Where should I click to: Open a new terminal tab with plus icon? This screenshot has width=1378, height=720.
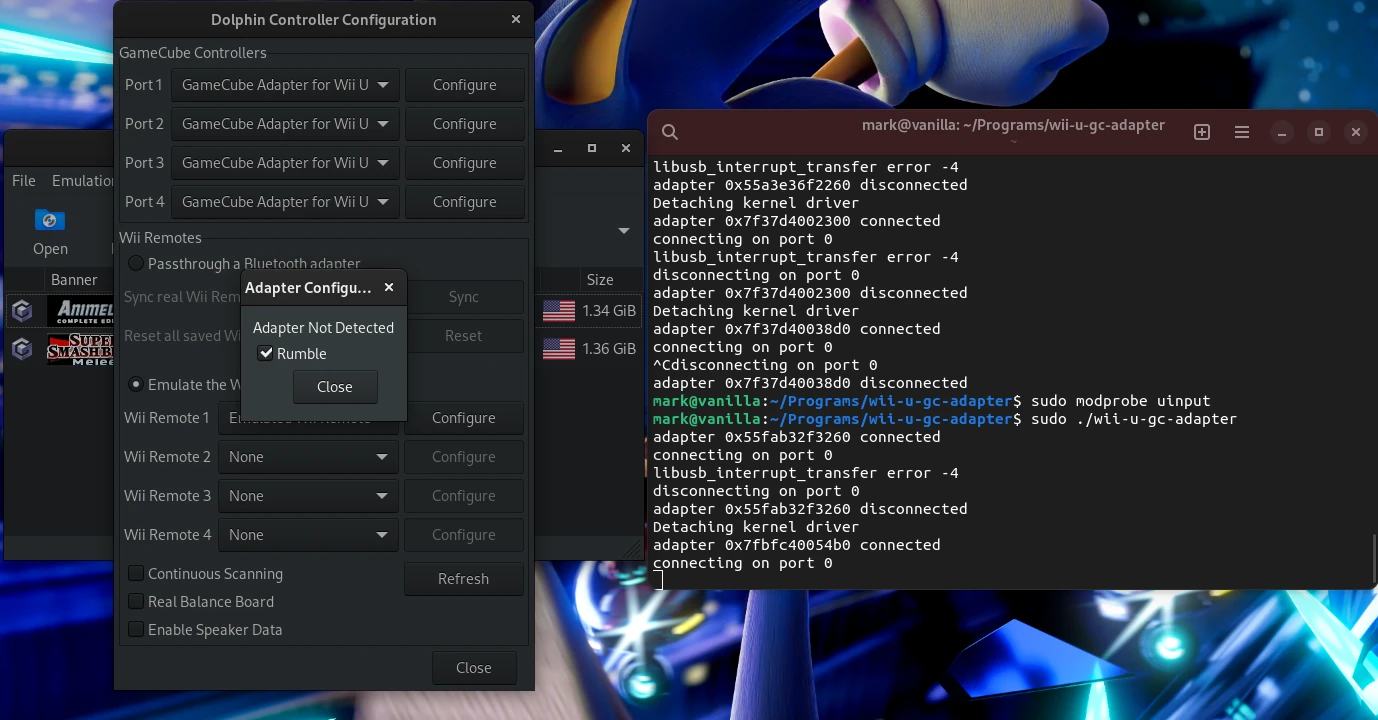[x=1202, y=132]
